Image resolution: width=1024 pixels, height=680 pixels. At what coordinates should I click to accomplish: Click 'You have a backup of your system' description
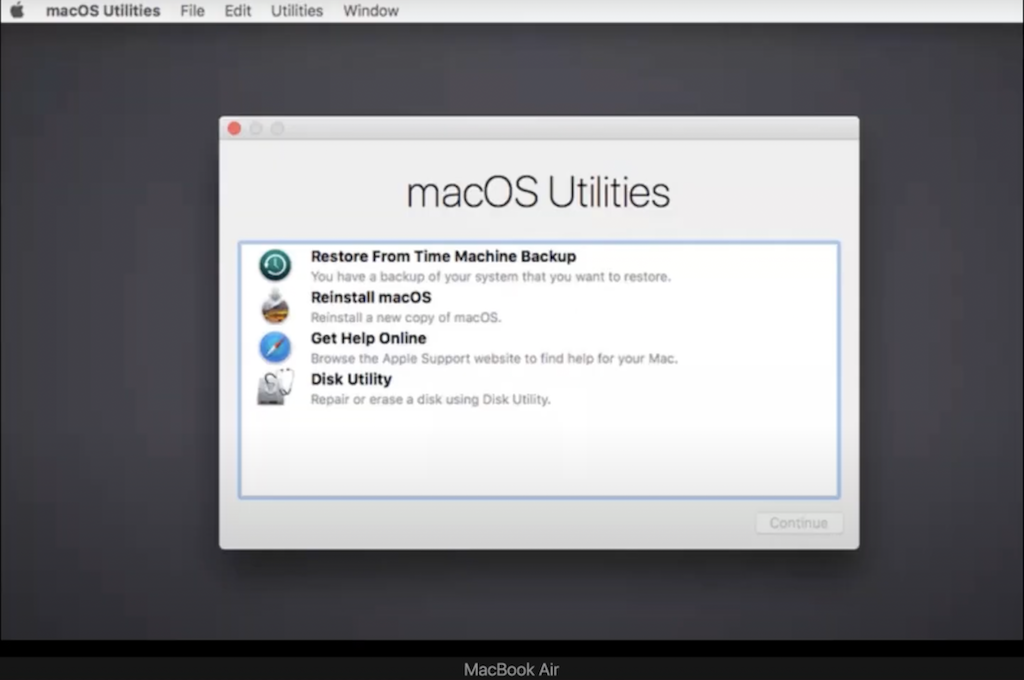[490, 276]
